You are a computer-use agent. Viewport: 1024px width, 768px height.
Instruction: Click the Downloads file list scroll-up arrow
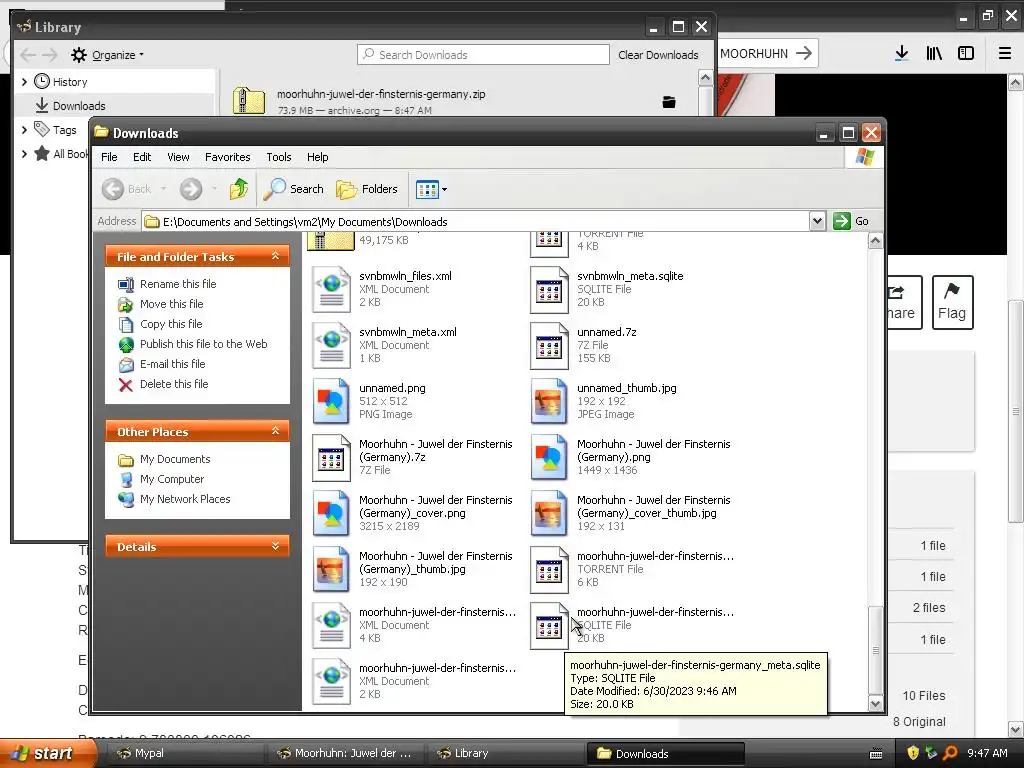(x=875, y=241)
